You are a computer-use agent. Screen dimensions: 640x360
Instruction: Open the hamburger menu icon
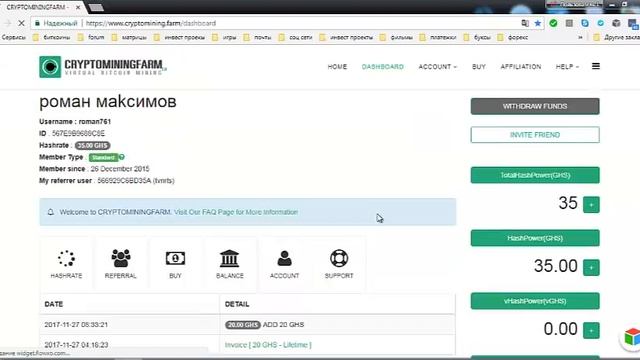coord(596,66)
